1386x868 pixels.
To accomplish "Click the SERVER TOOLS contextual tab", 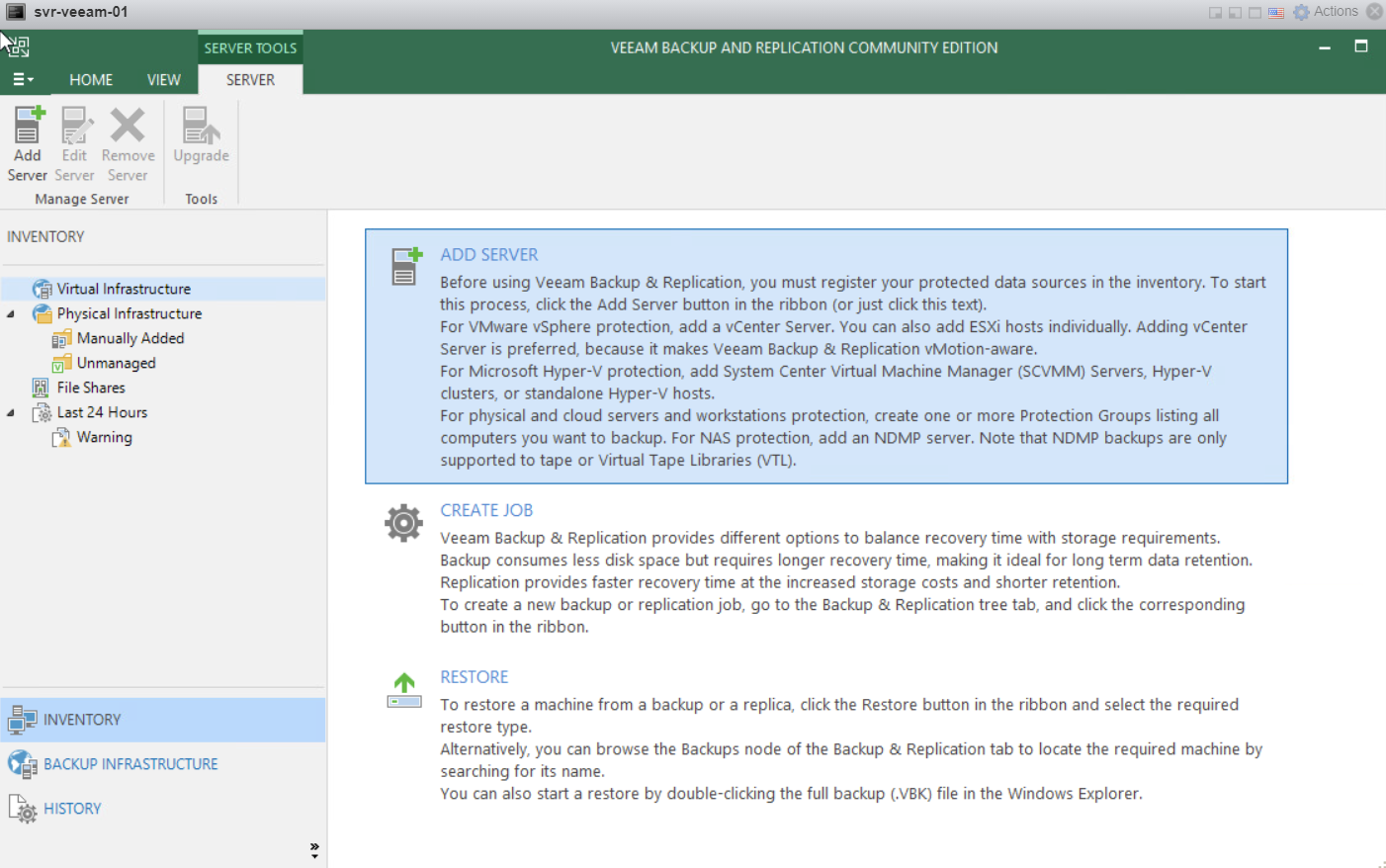I will tap(250, 47).
